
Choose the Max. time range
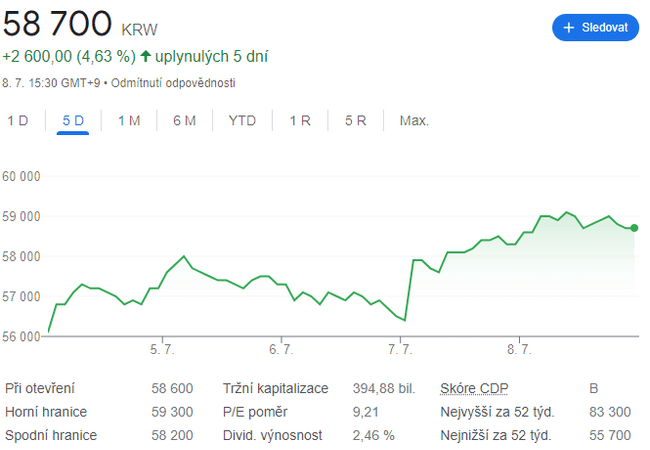point(414,121)
